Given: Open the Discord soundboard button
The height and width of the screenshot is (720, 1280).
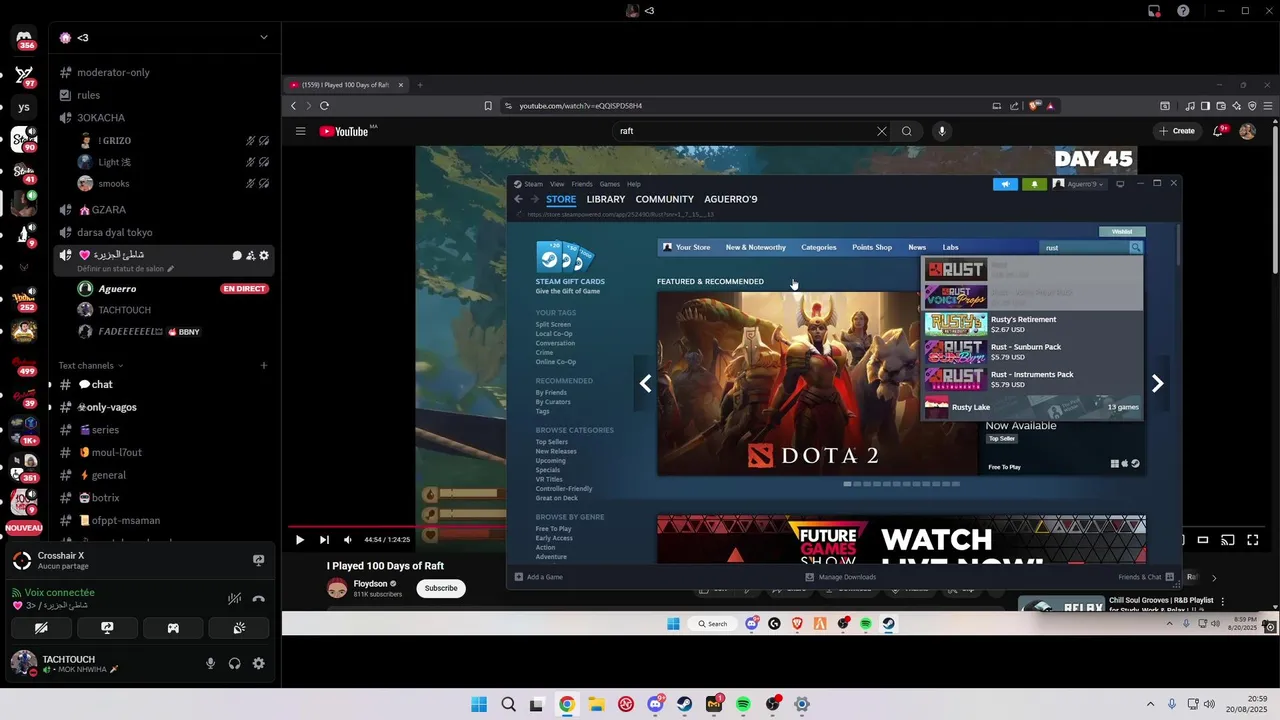Looking at the screenshot, I should [x=239, y=628].
